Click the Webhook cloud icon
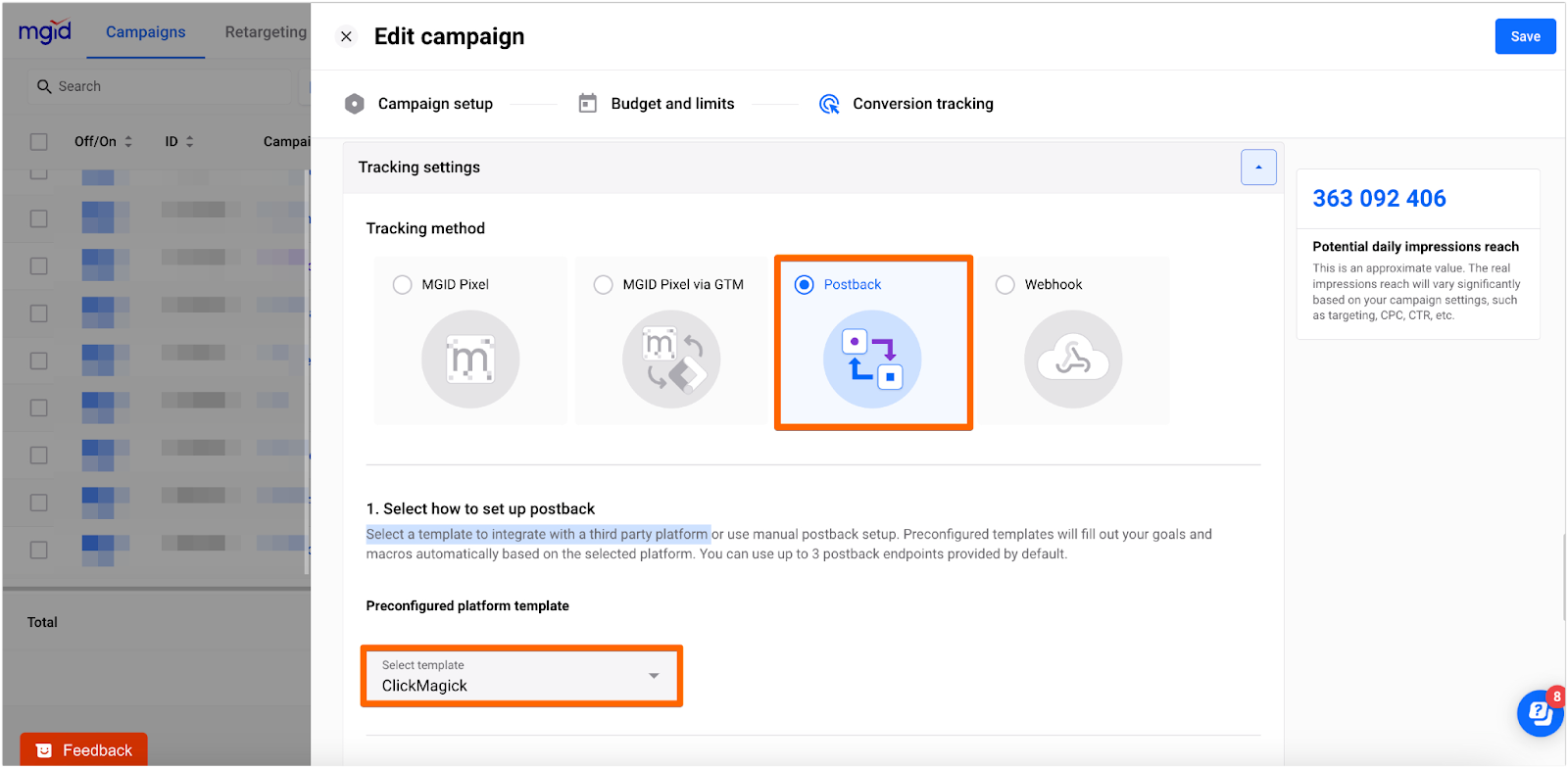 [x=1073, y=360]
